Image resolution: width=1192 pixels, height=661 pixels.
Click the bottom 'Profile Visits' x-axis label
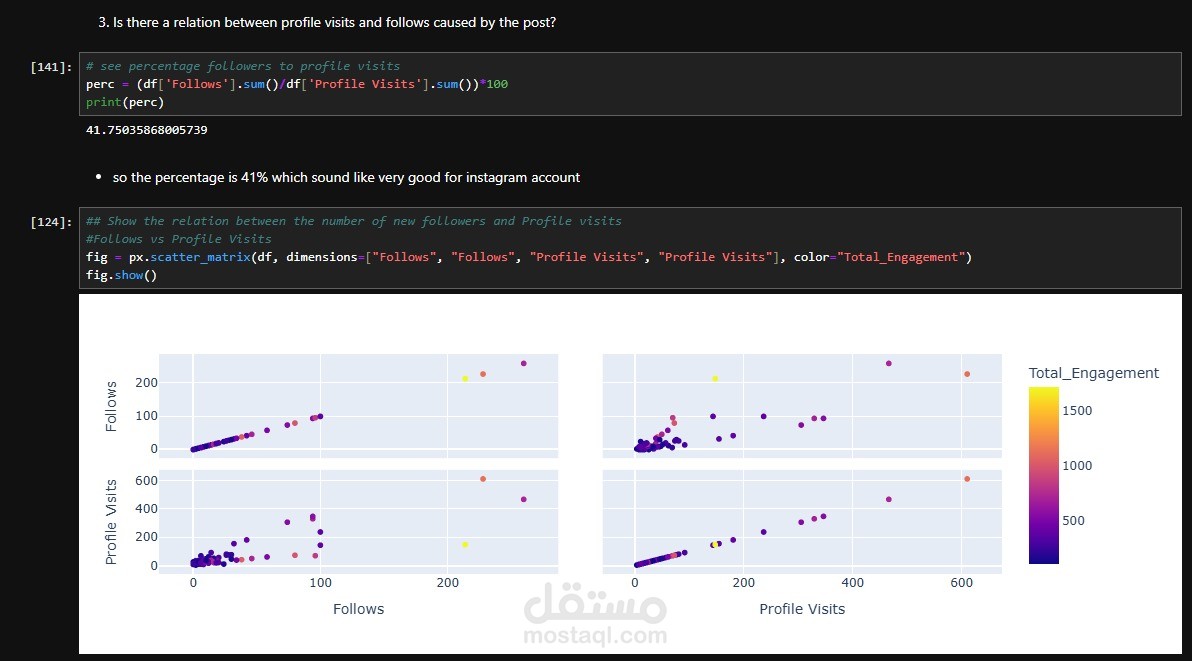[x=802, y=609]
